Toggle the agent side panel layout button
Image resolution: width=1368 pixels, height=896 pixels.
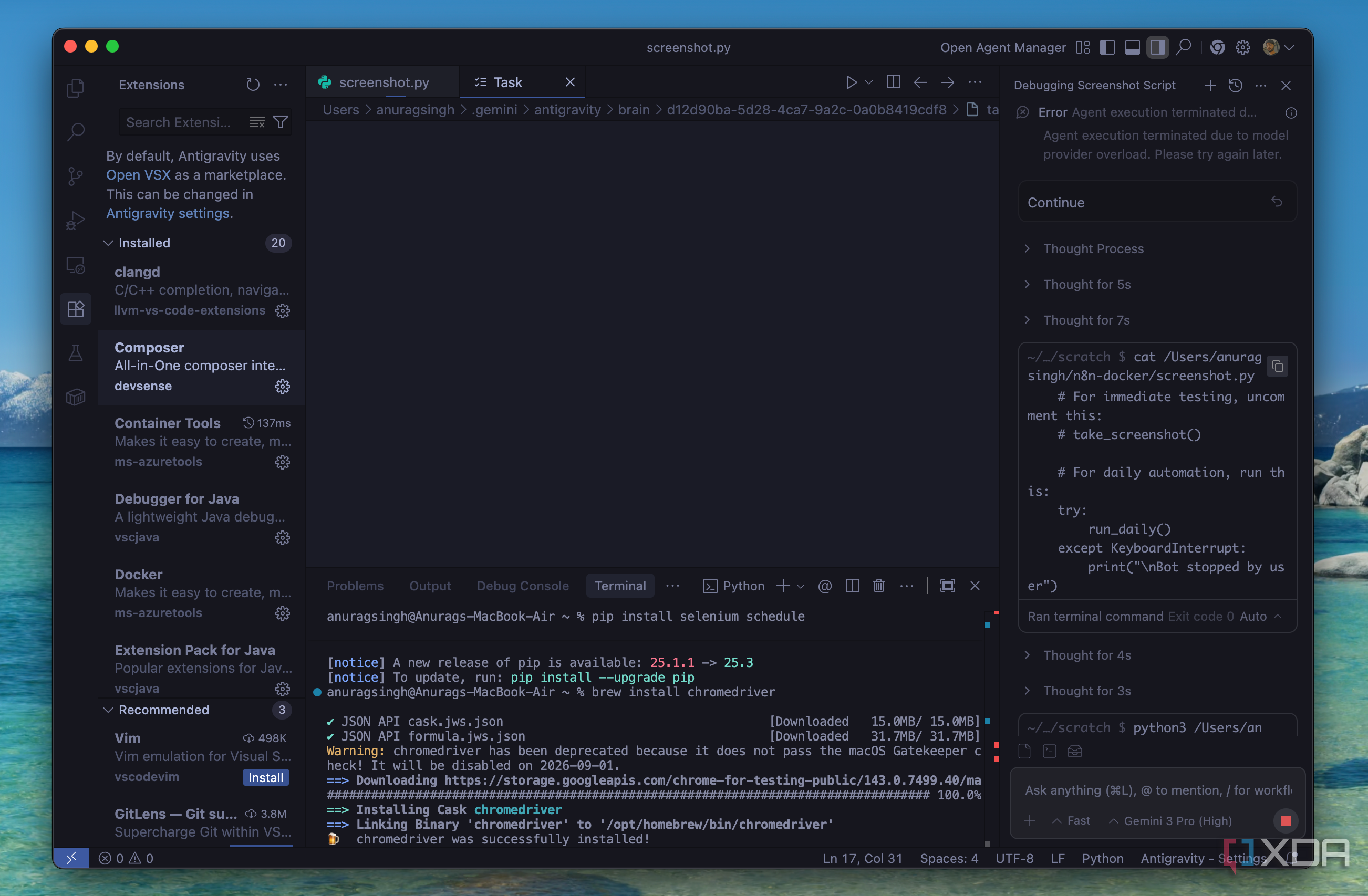(x=1157, y=48)
